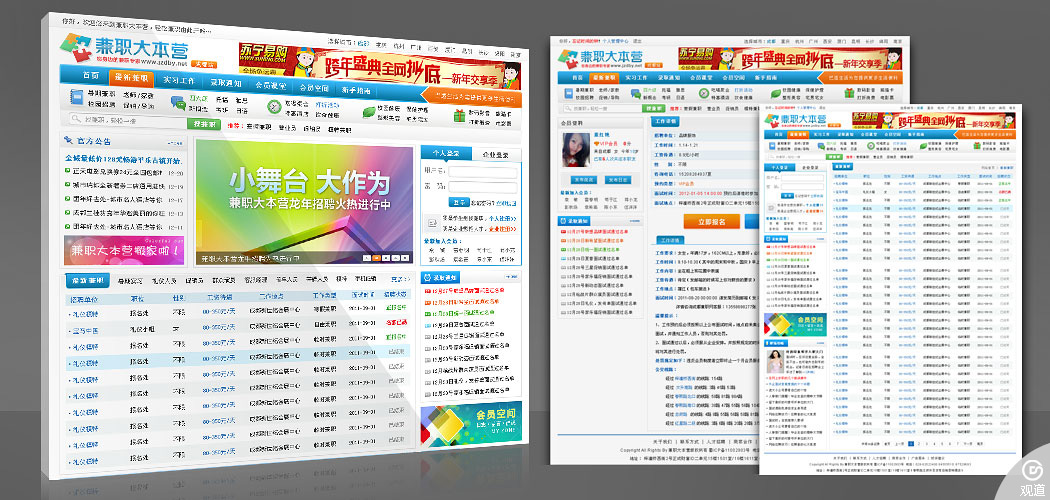Click the clock category icon on the left homepage
This screenshot has width=1050, height=500.
274,106
